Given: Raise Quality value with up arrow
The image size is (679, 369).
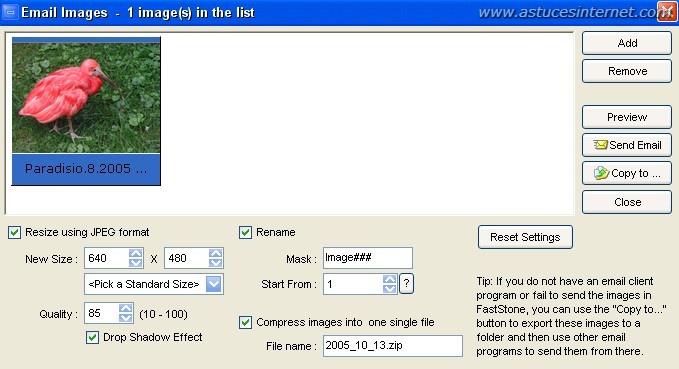Looking at the screenshot, I should 126,308.
